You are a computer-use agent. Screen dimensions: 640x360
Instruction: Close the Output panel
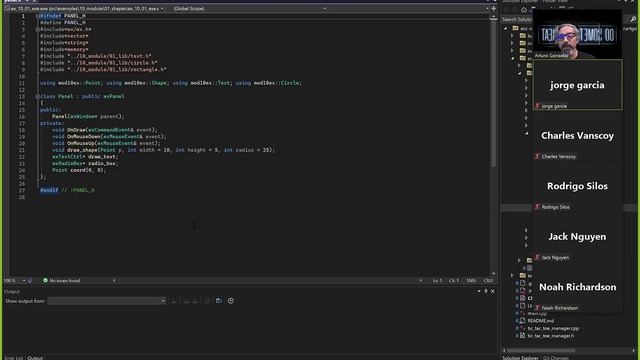click(493, 291)
